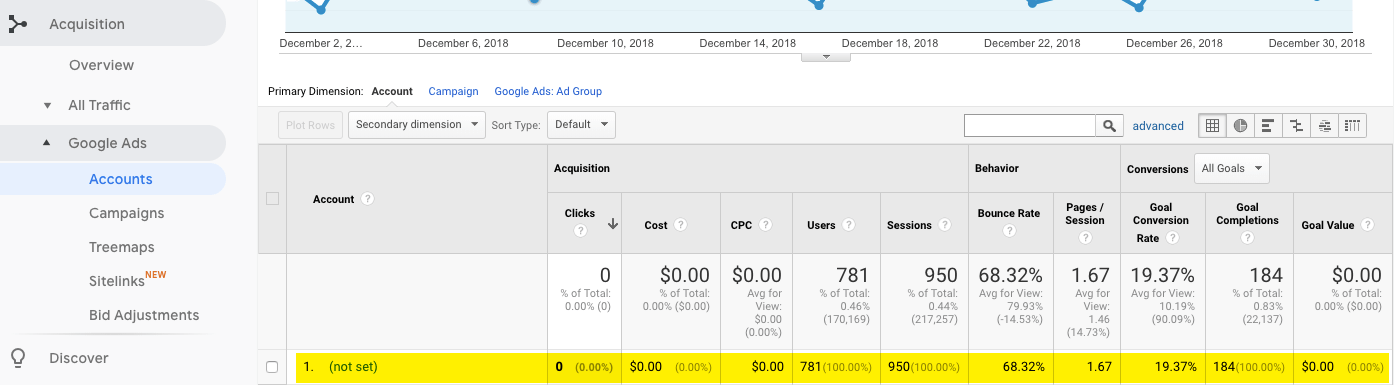Switch primary dimension to Campaign
Viewport: 1394px width, 385px height.
point(453,91)
